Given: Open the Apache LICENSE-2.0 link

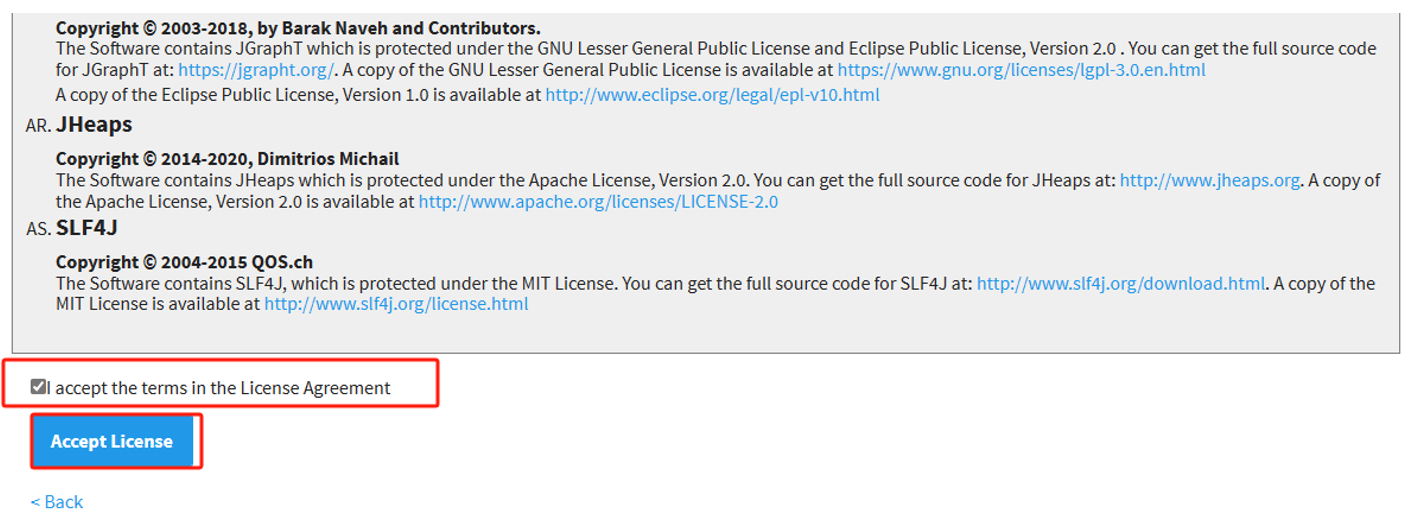Looking at the screenshot, I should pyautogui.click(x=598, y=202).
